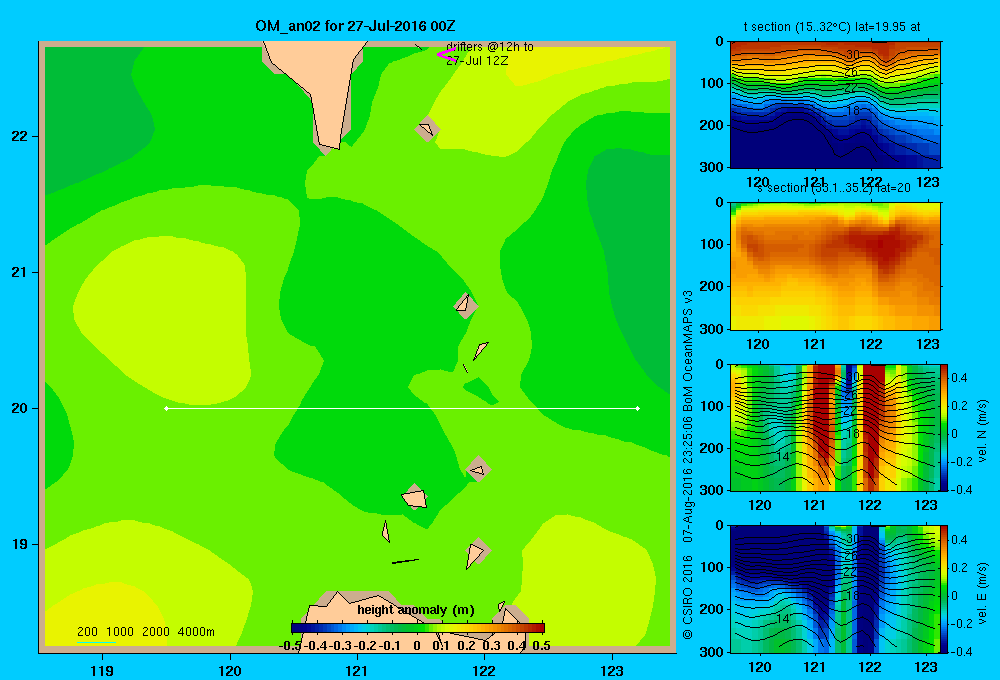1000x680 pixels.
Task: Click the '2000' depth contour legend entry
Action: 156,632
